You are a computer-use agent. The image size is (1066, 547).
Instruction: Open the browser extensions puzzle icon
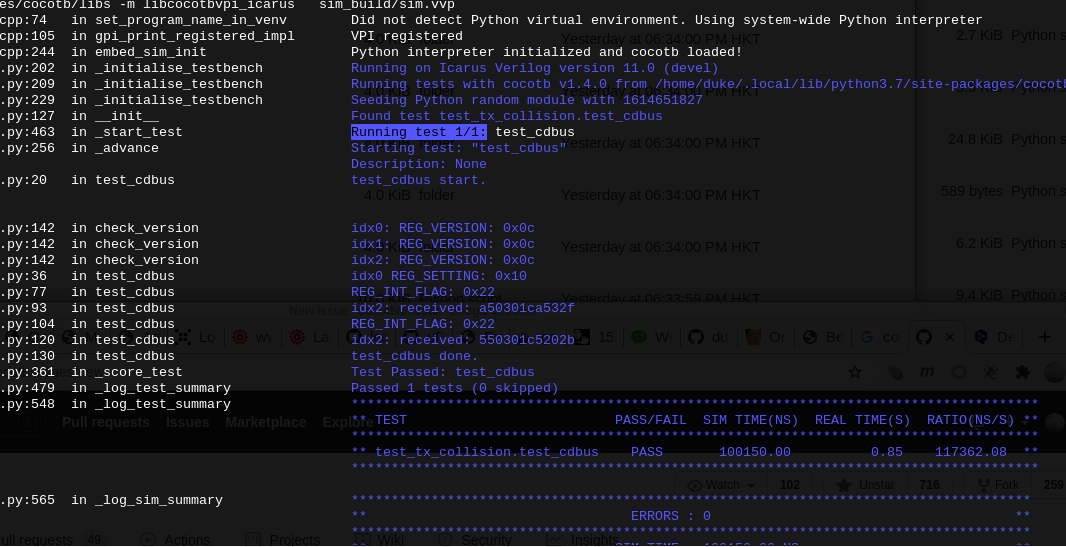[1022, 372]
